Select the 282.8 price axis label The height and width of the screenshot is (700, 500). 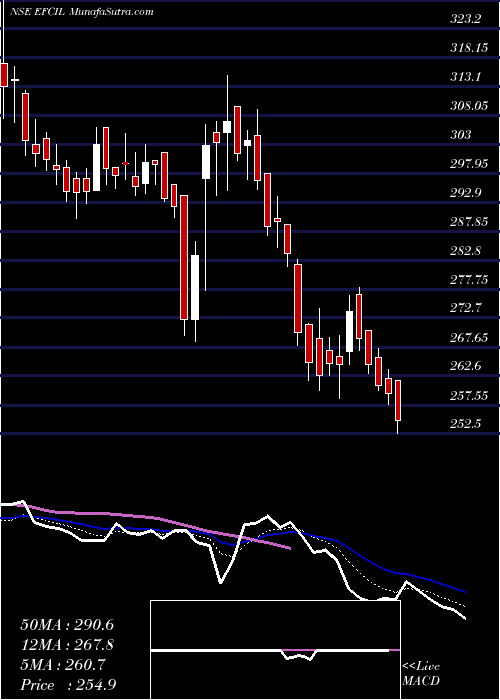(x=465, y=250)
